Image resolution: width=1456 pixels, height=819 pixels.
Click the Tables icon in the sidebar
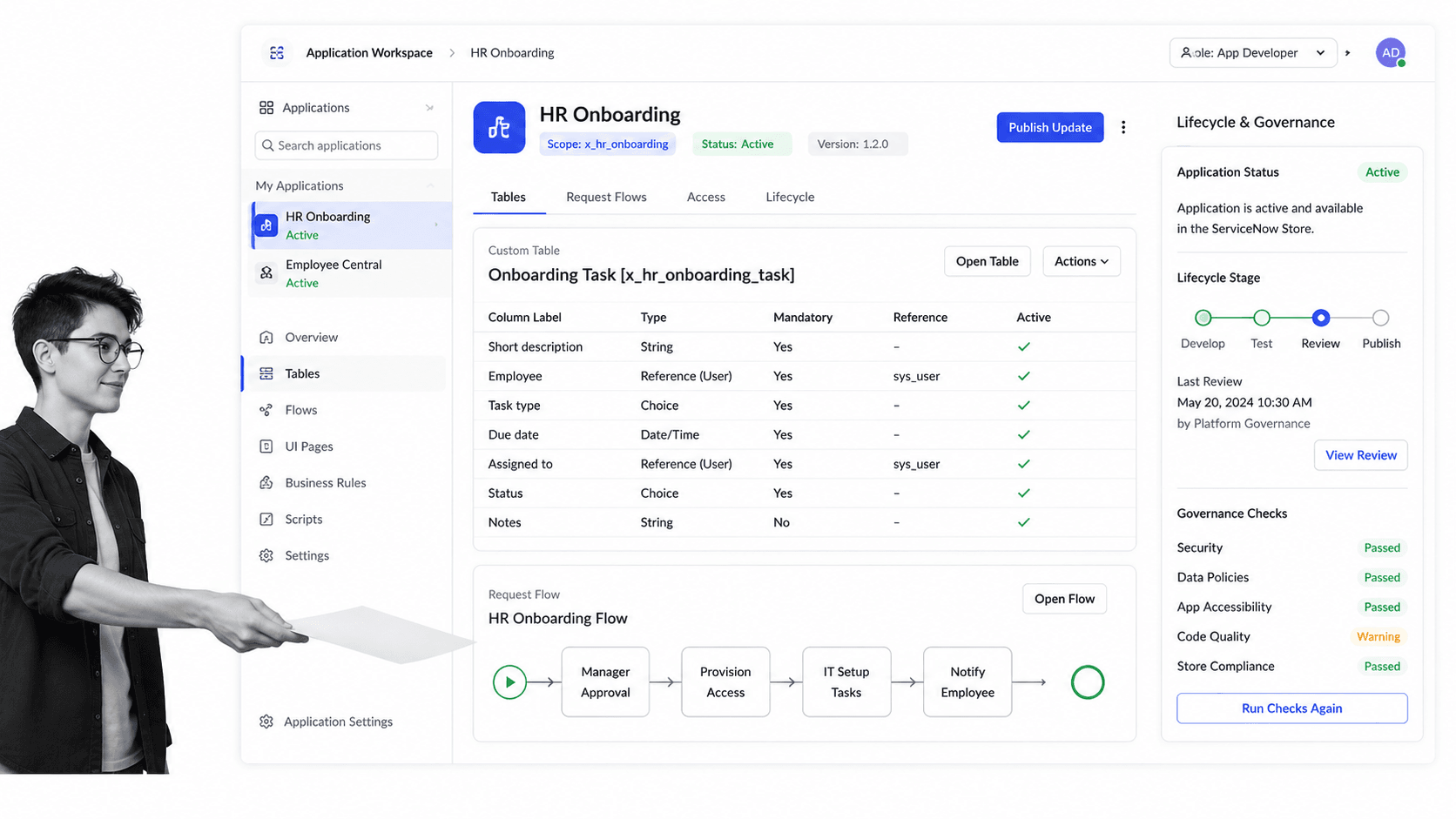tap(266, 373)
